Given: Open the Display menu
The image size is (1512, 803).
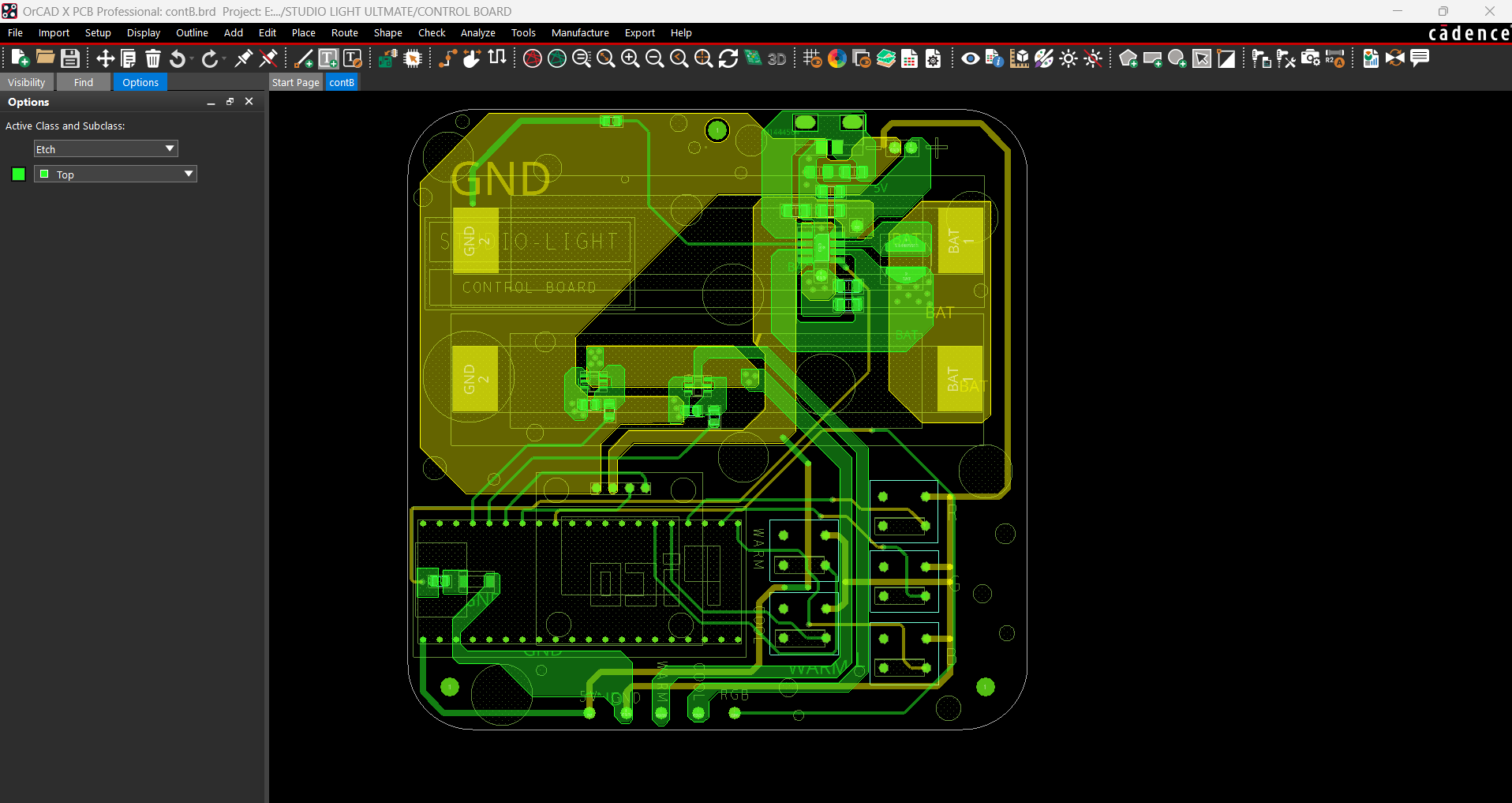Looking at the screenshot, I should pyautogui.click(x=144, y=33).
